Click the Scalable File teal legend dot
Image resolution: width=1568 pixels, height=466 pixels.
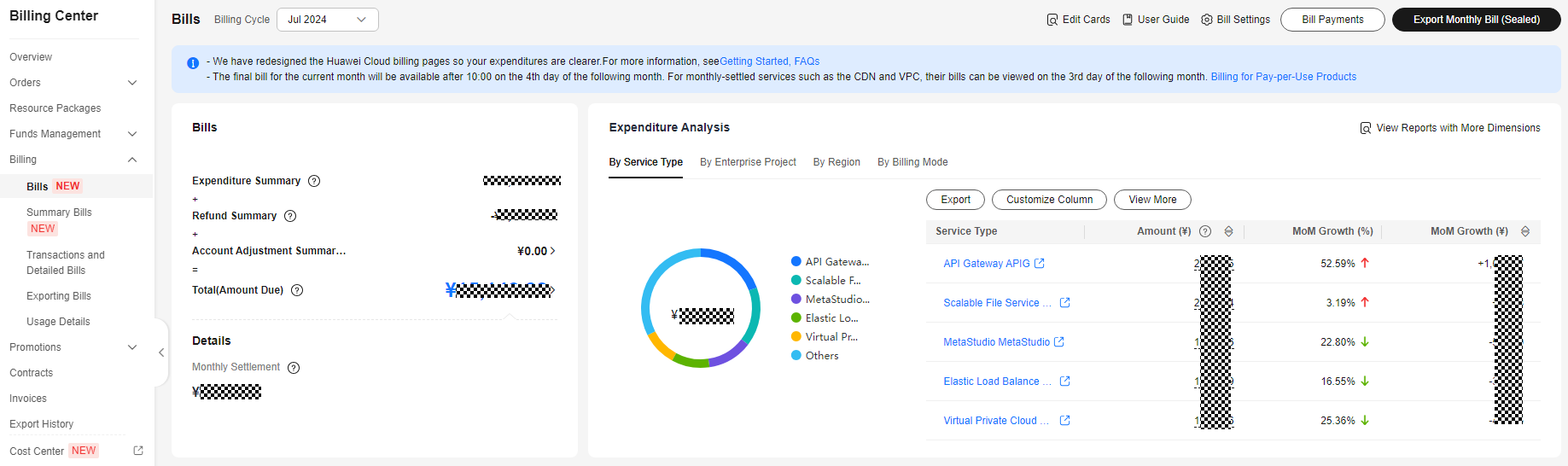796,281
